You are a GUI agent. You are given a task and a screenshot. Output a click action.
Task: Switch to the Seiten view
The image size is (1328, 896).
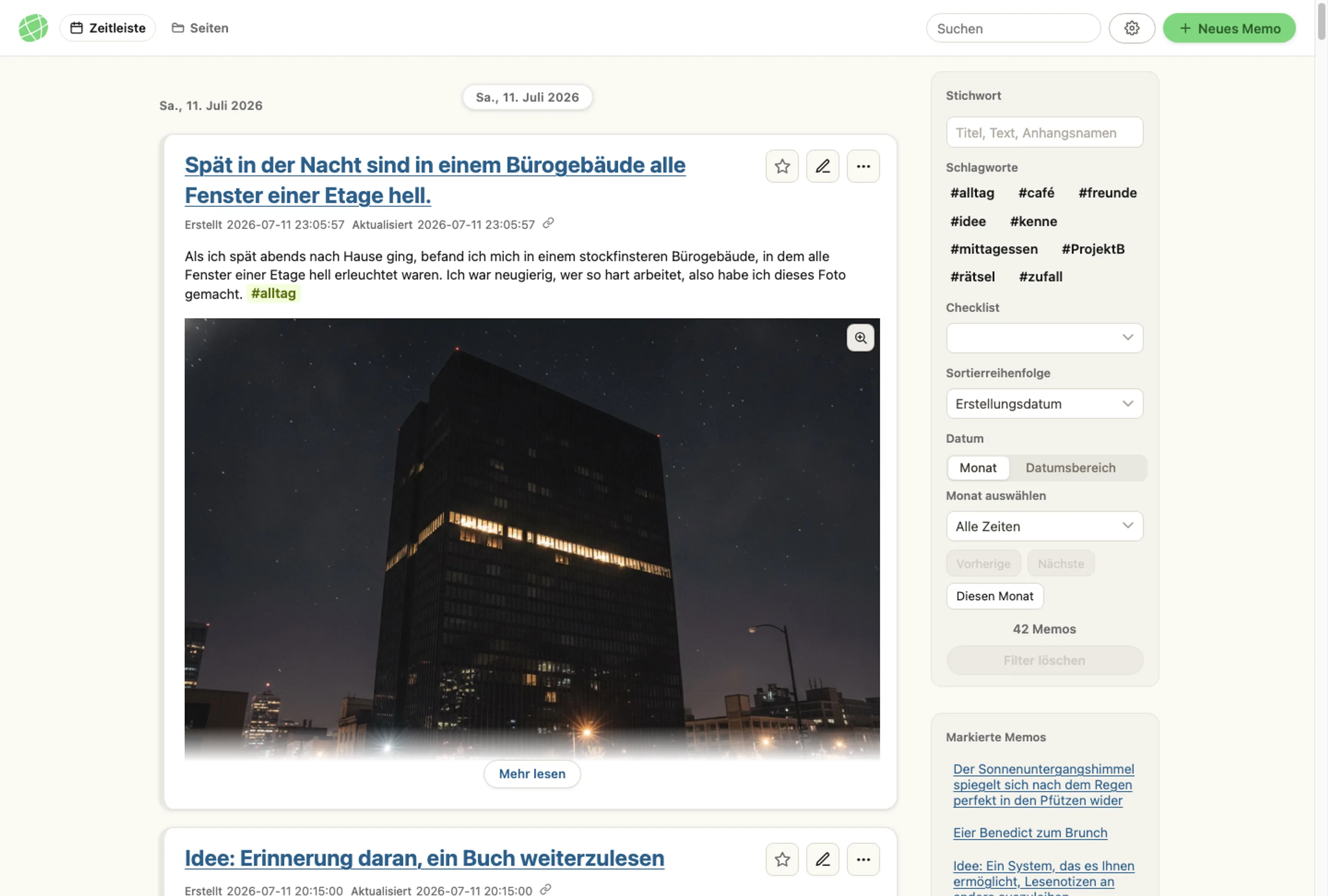click(200, 28)
